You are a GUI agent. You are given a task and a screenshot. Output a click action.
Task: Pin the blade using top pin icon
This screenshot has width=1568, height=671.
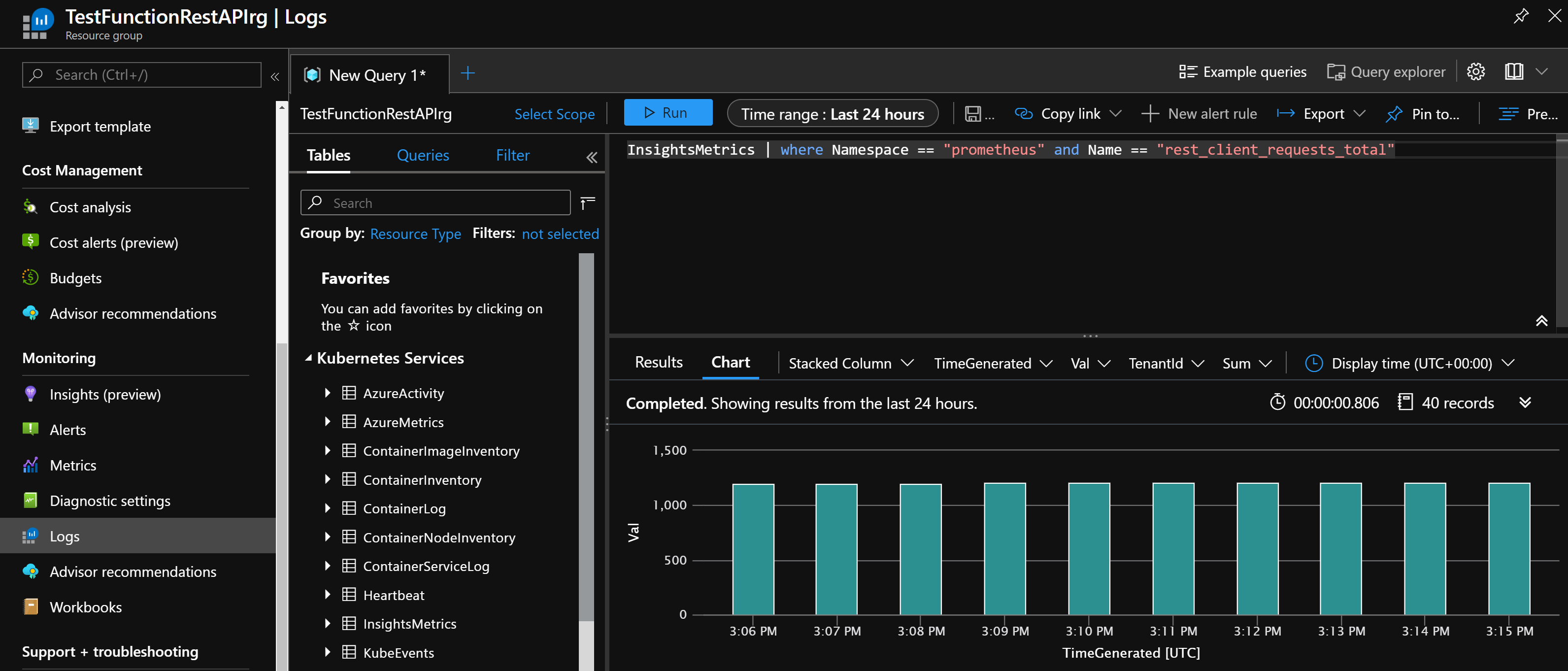point(1521,16)
